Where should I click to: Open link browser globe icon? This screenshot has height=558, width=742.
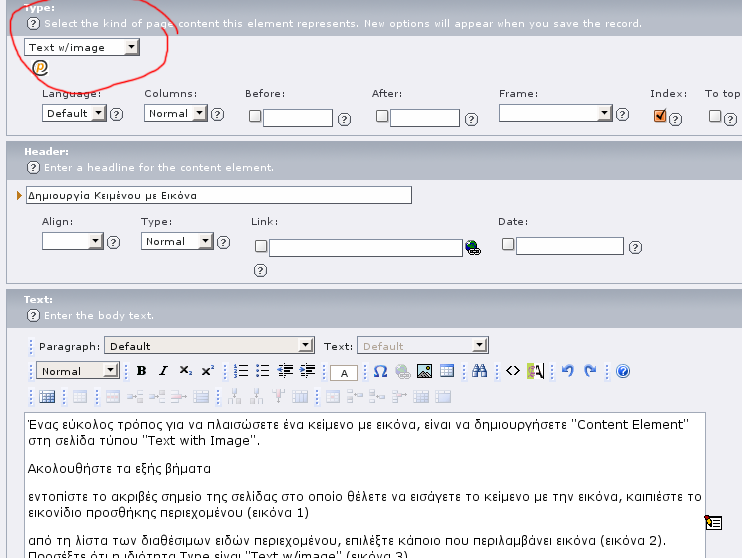(x=473, y=247)
